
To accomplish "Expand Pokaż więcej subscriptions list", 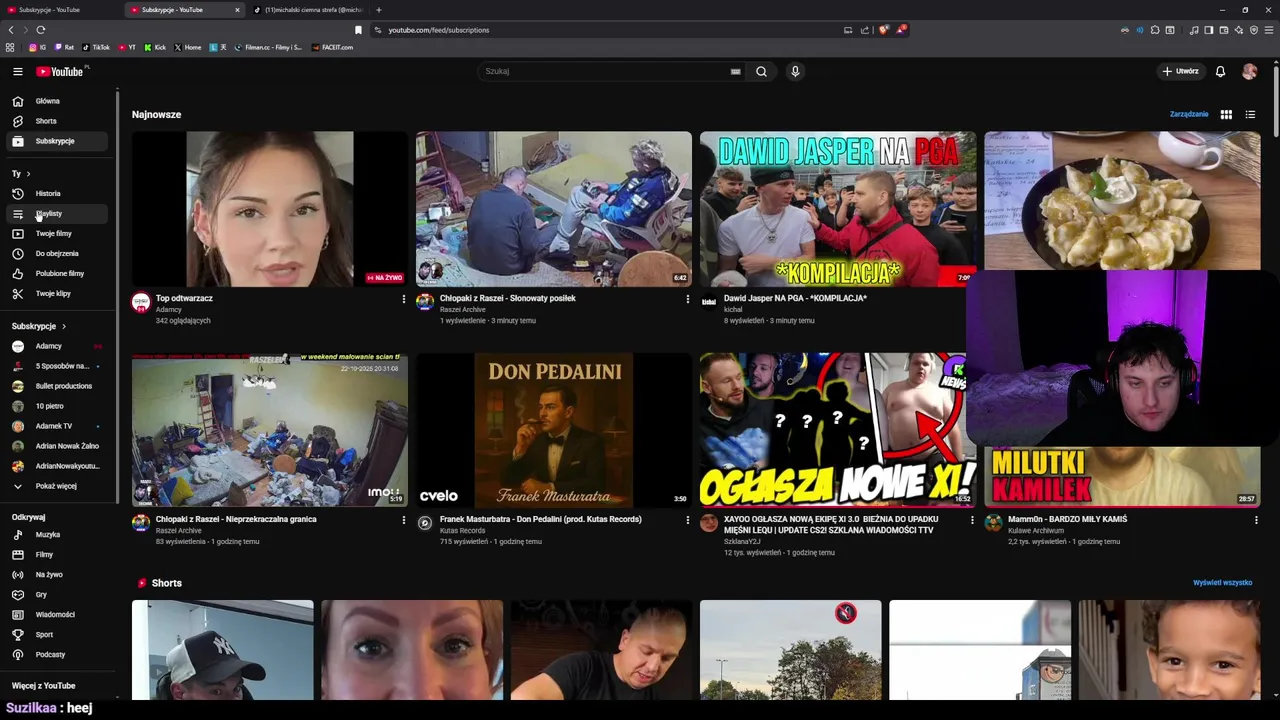I will click(55, 486).
